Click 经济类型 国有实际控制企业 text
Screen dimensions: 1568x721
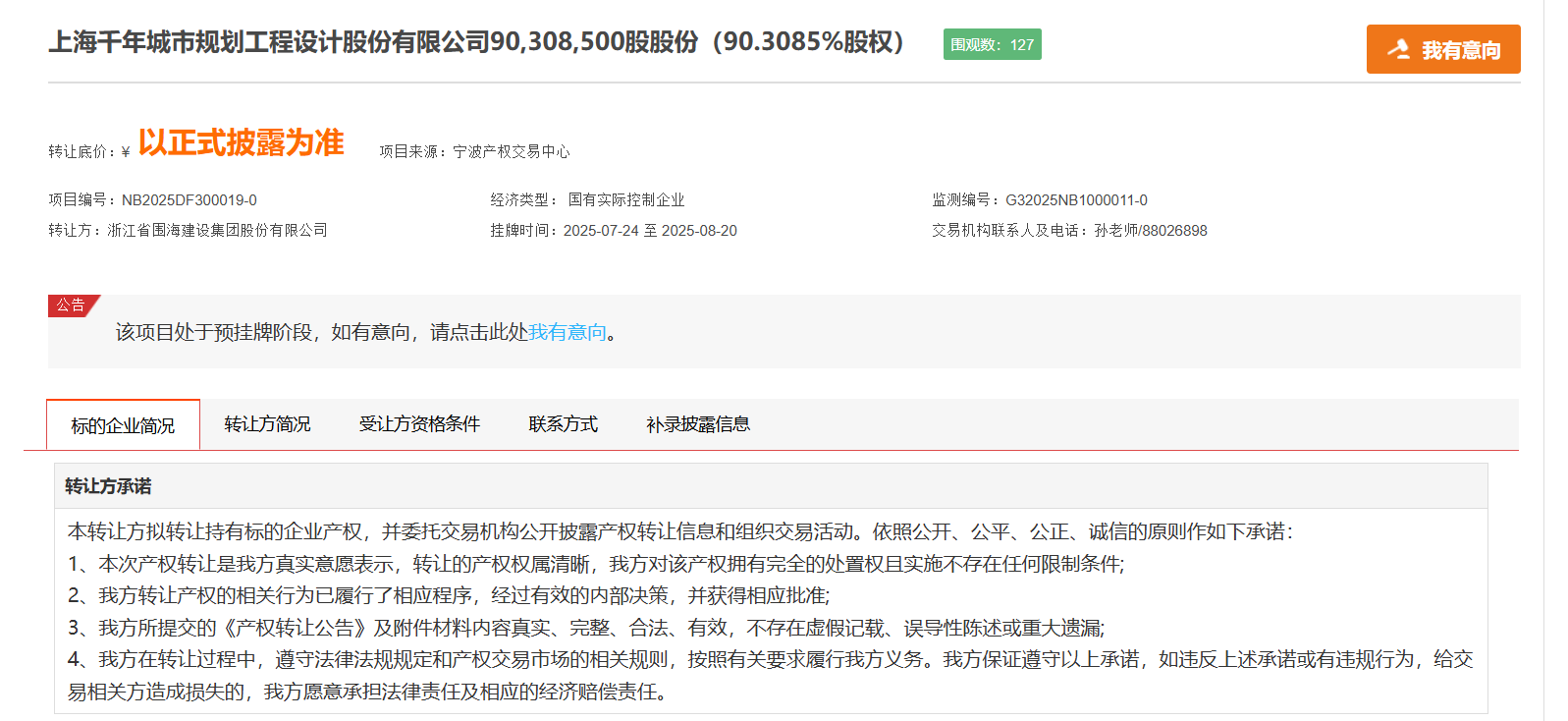tap(587, 200)
